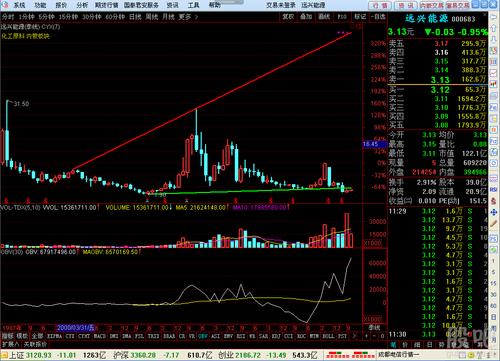Screen dimensions: 500x361
Task: Expand the 更多 period options
Action: click(x=188, y=16)
